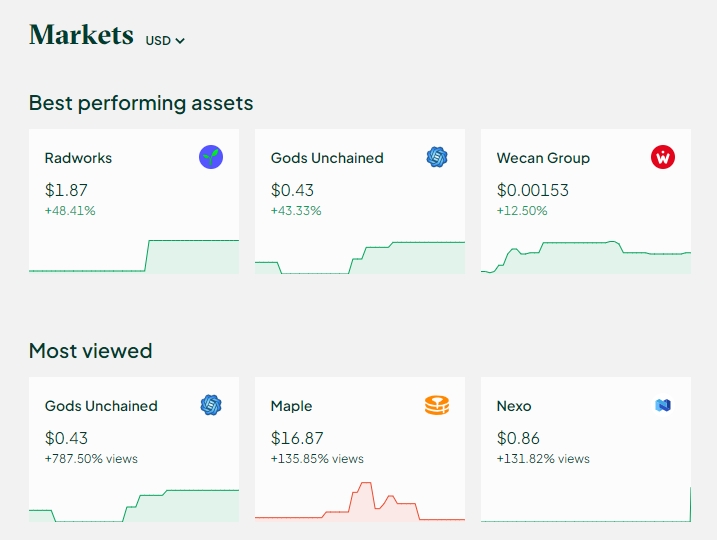Click the Radworks $1.87 price
Viewport: 717px width, 540px height.
click(x=66, y=189)
